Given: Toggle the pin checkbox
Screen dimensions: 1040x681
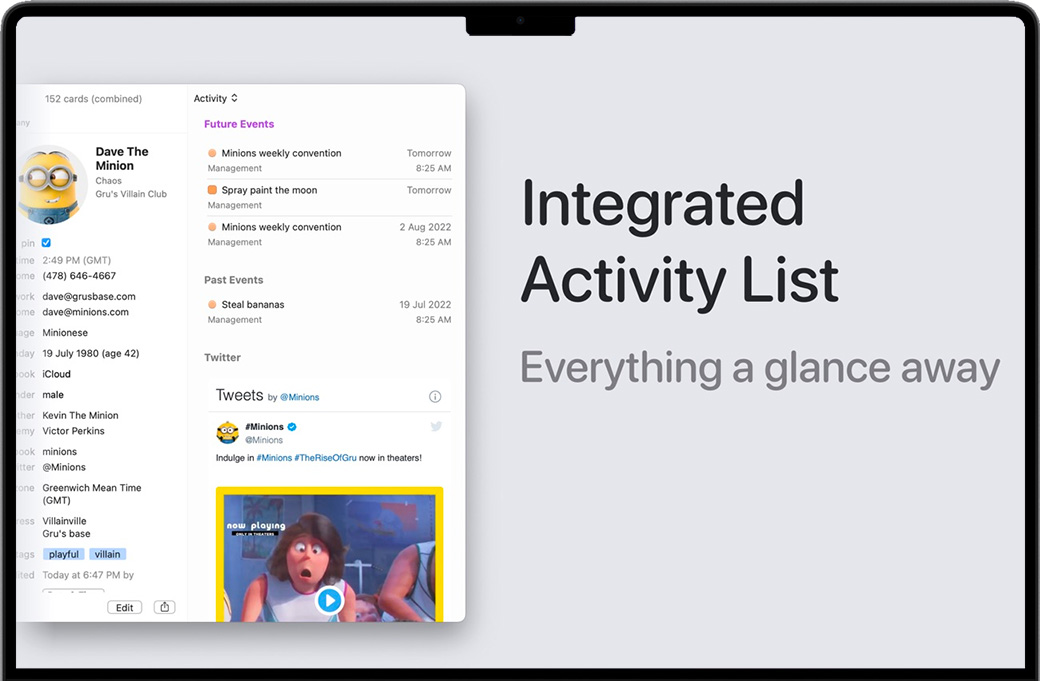Looking at the screenshot, I should point(46,243).
